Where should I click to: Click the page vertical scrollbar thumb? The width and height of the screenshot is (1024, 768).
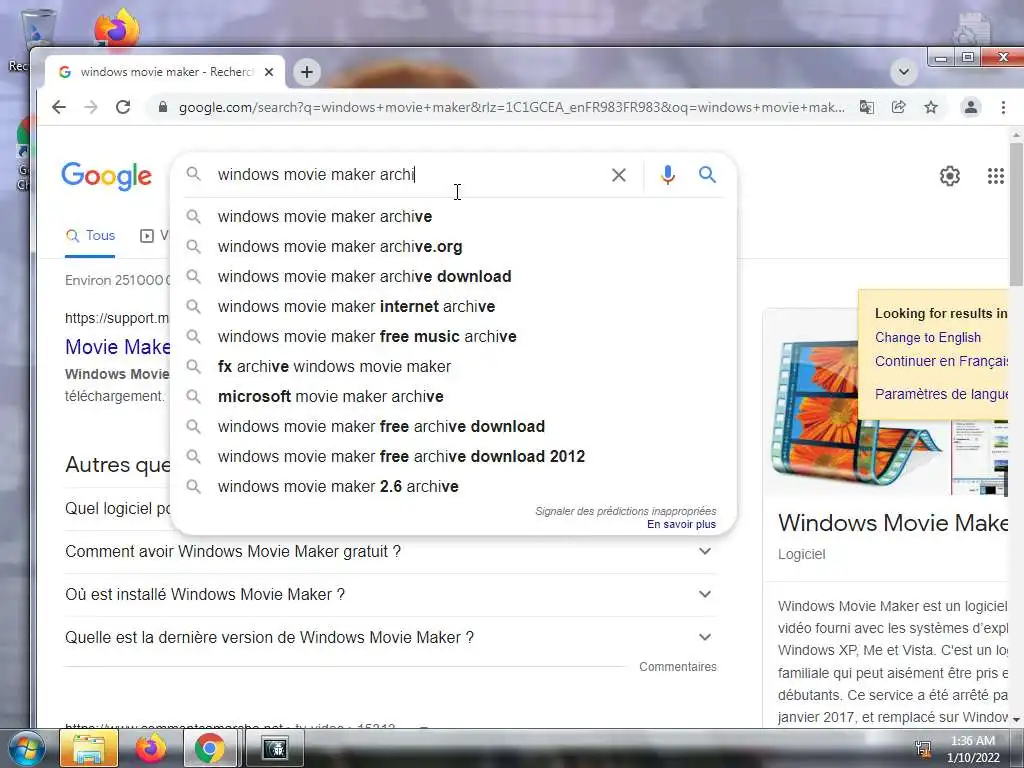pos(1016,214)
